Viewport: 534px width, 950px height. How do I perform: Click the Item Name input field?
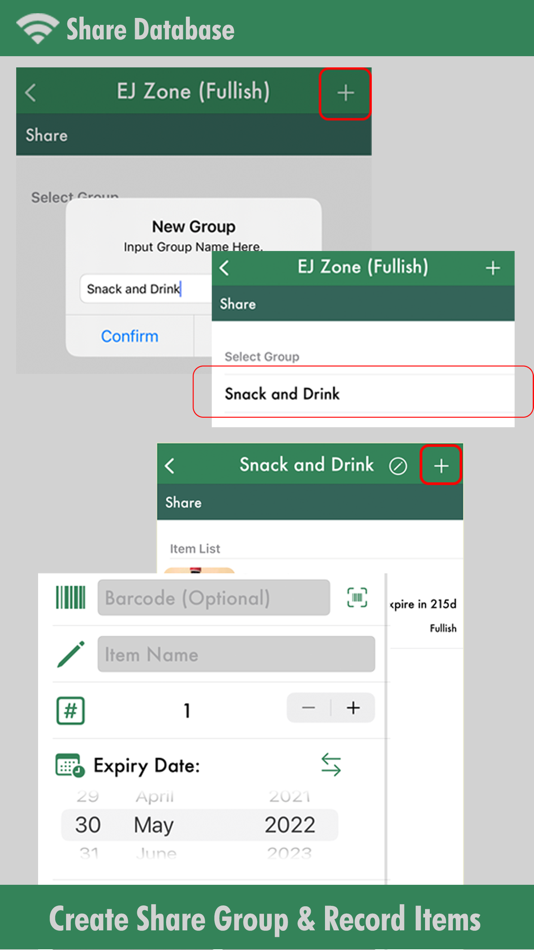[x=236, y=654]
